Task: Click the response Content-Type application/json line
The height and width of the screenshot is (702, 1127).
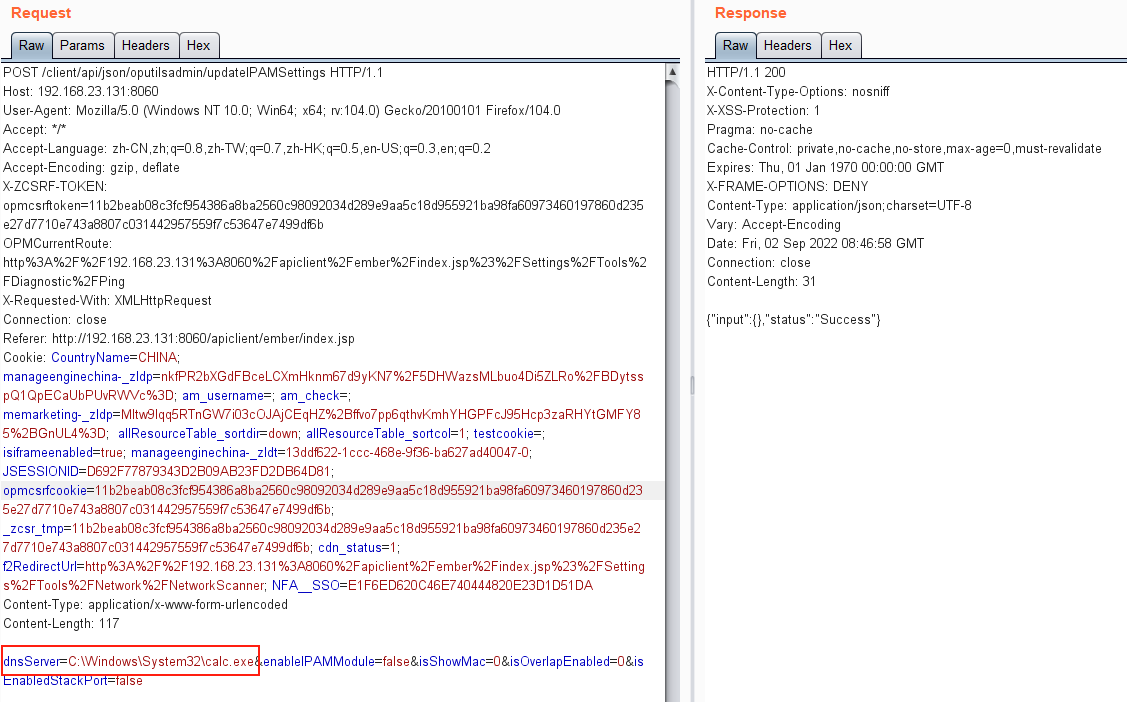Action: 839,205
